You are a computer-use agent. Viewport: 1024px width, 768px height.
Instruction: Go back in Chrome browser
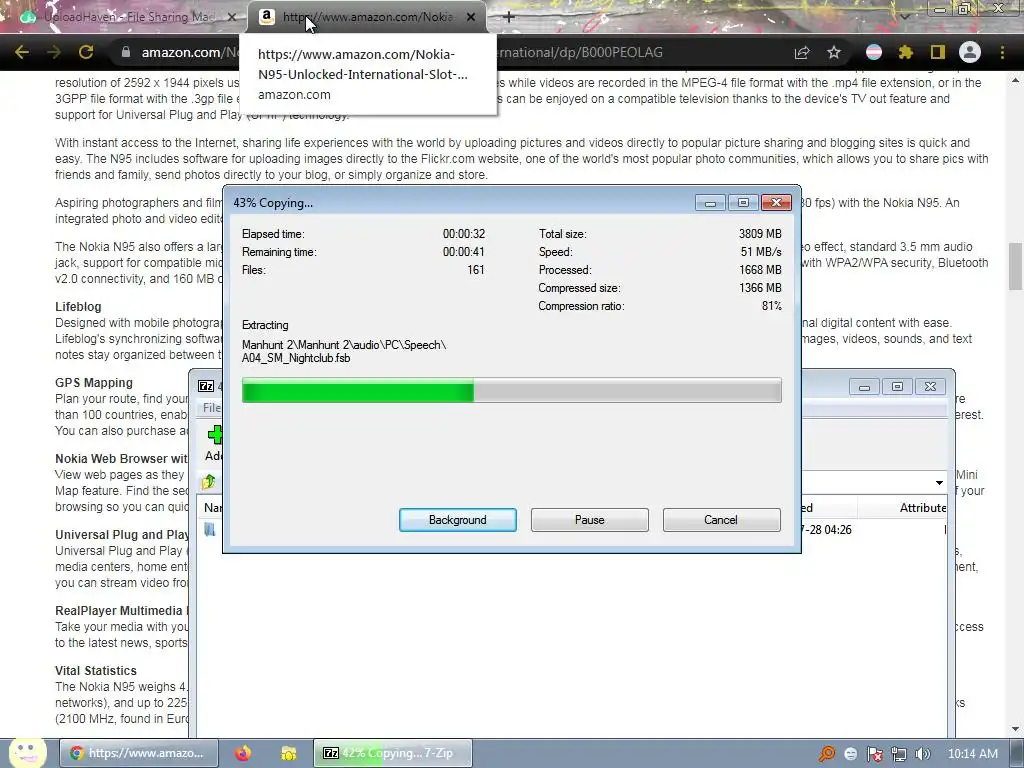point(22,52)
